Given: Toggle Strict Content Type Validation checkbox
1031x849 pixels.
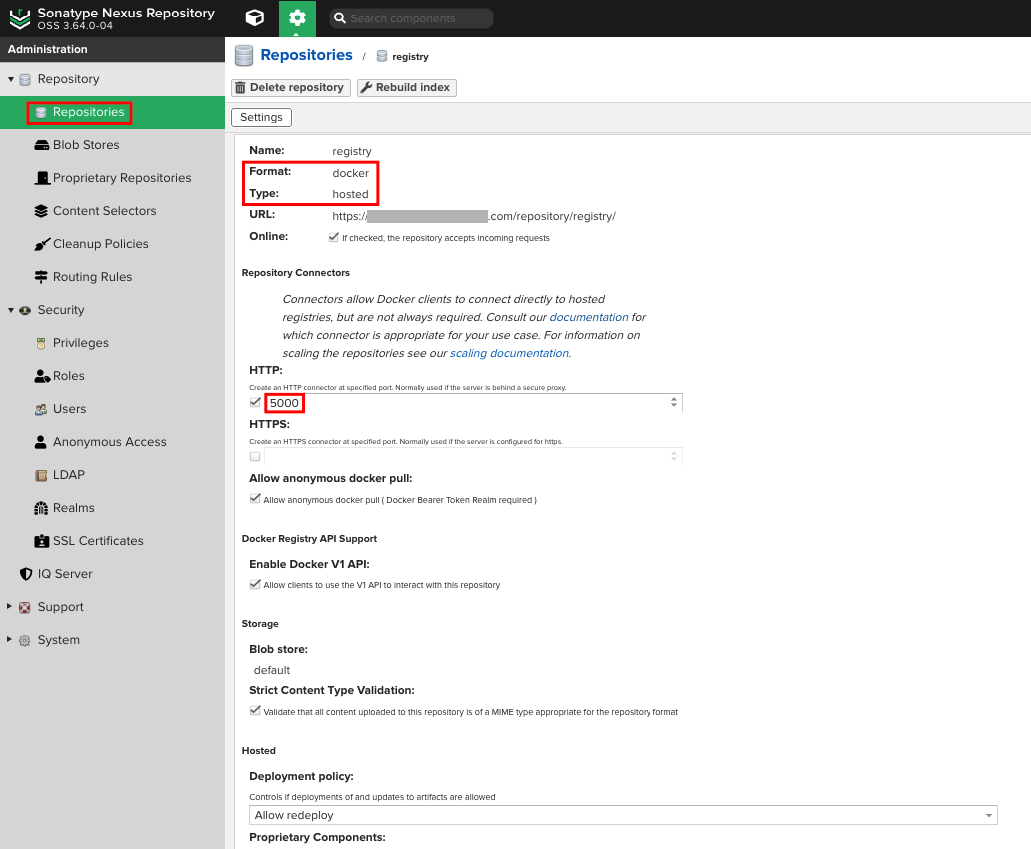Looking at the screenshot, I should [255, 711].
